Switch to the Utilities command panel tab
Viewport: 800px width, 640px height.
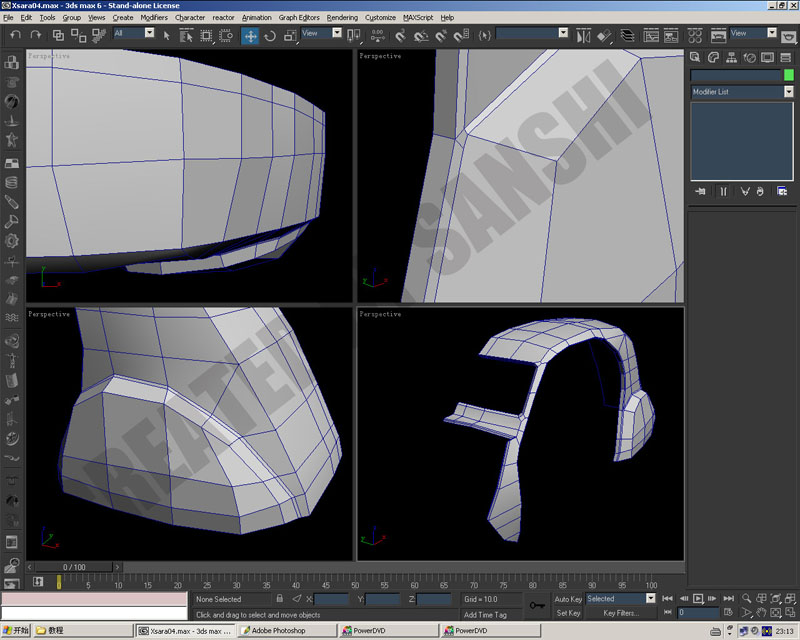786,57
